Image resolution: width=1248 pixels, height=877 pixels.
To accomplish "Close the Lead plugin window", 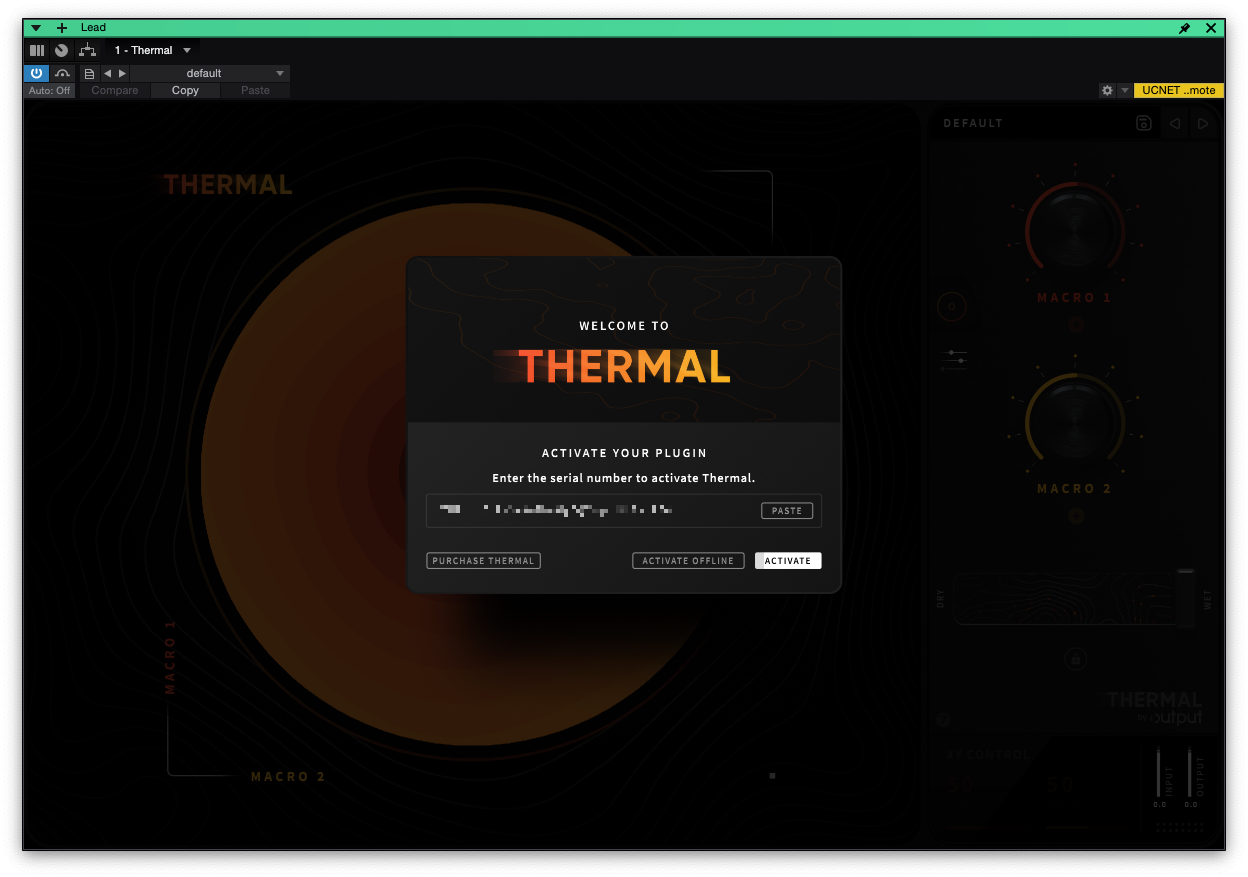I will pyautogui.click(x=1211, y=28).
